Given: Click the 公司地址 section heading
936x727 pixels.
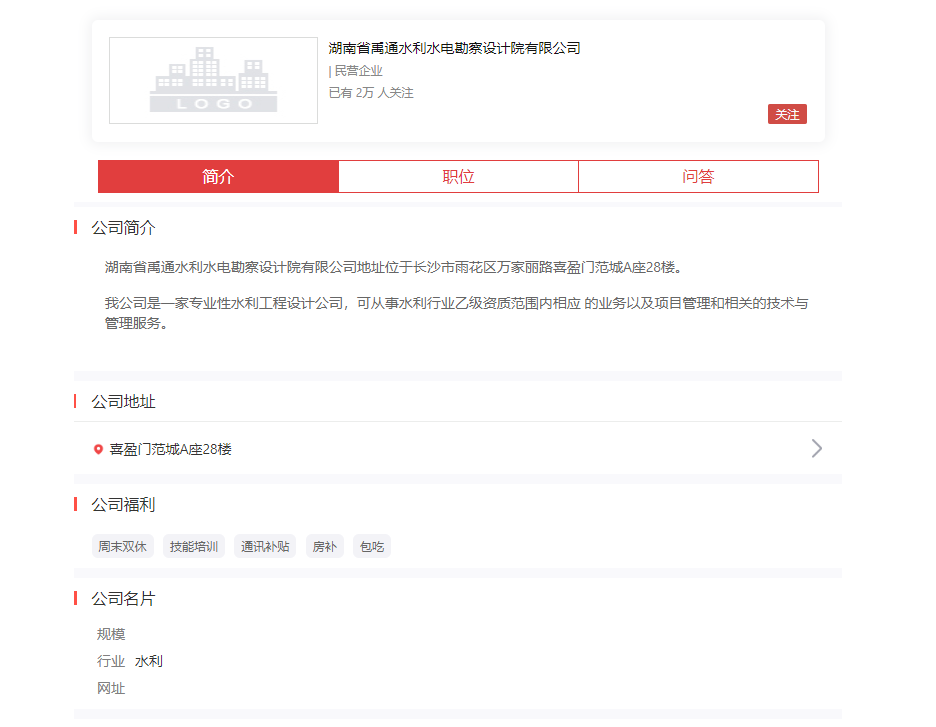Looking at the screenshot, I should coord(124,402).
